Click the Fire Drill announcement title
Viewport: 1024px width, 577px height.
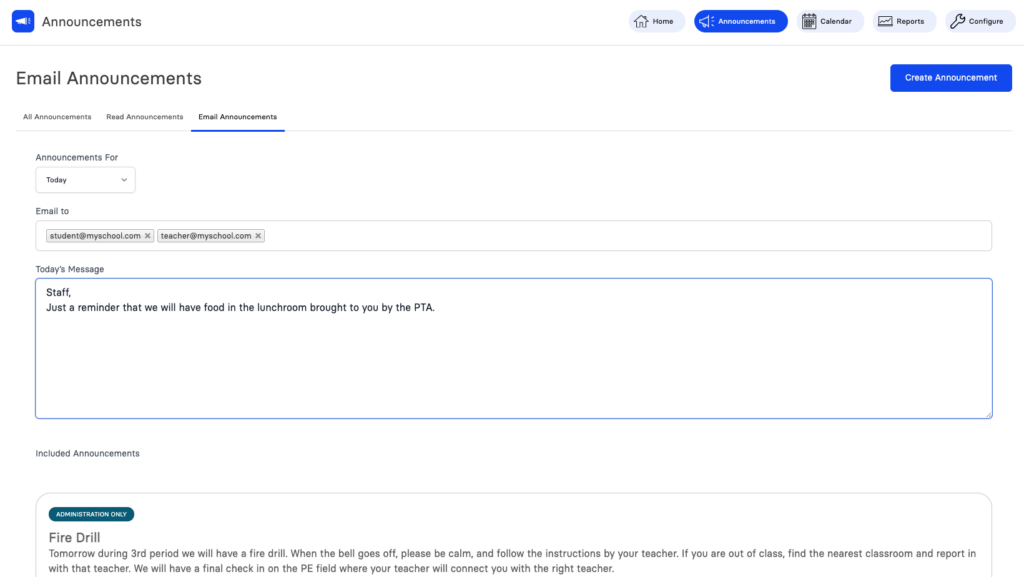[73, 537]
